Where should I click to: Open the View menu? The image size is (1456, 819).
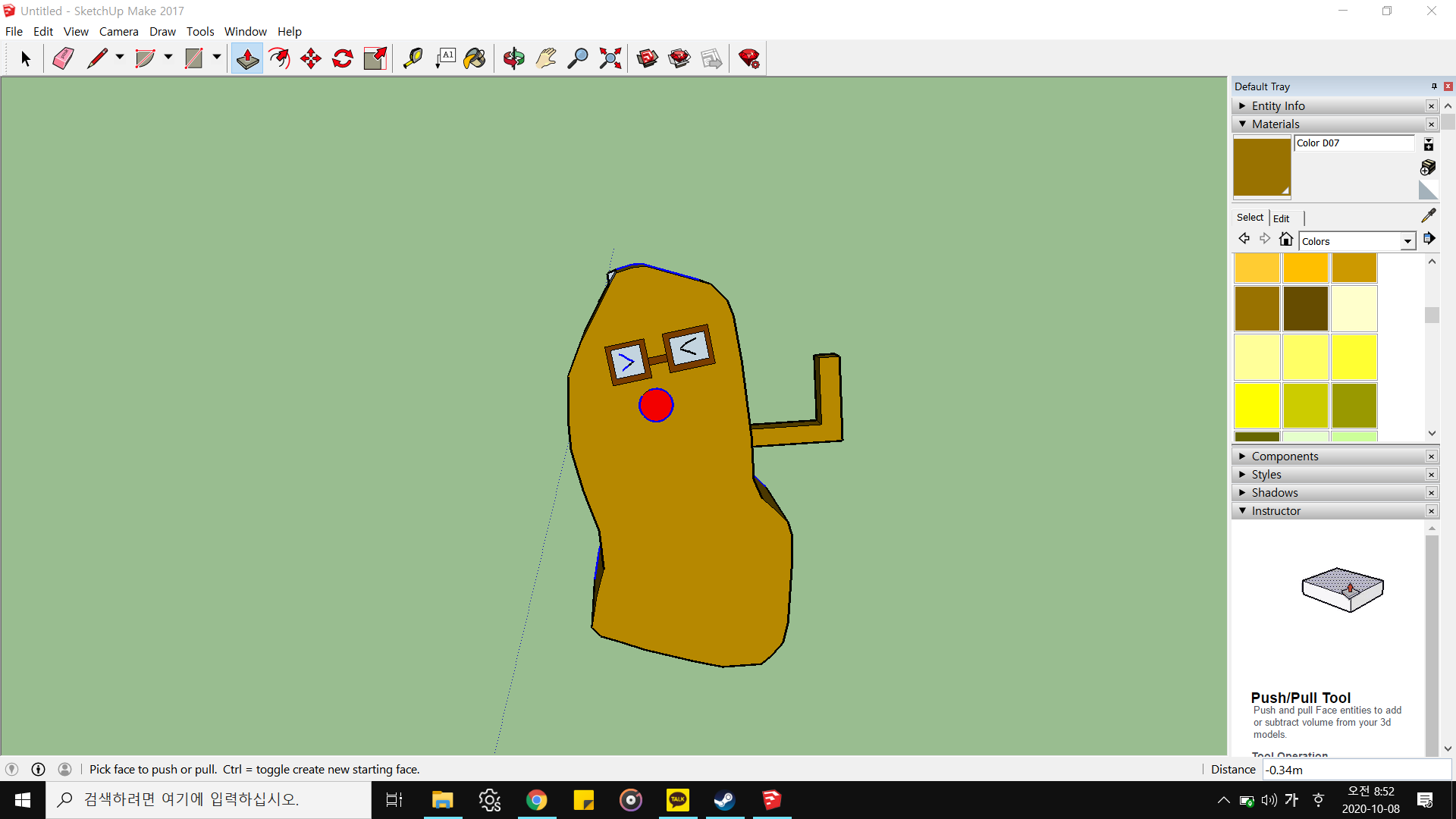(x=76, y=31)
